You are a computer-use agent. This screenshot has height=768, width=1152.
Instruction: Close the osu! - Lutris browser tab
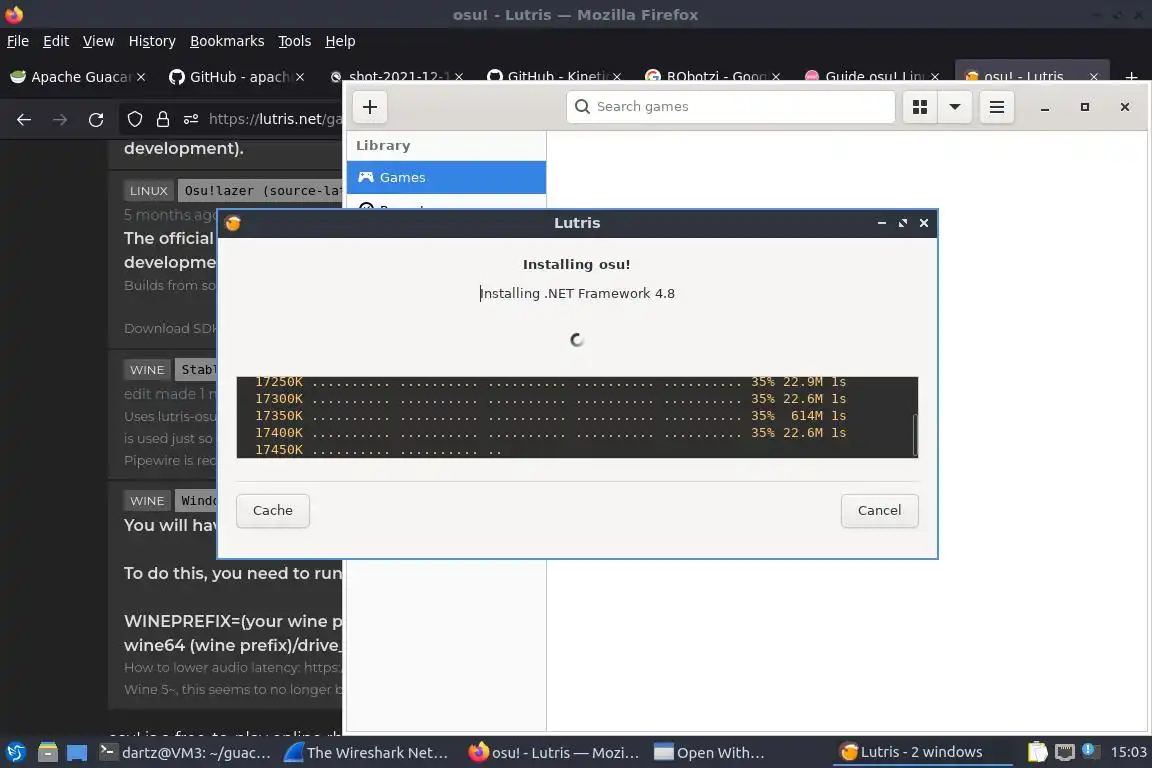point(1094,76)
